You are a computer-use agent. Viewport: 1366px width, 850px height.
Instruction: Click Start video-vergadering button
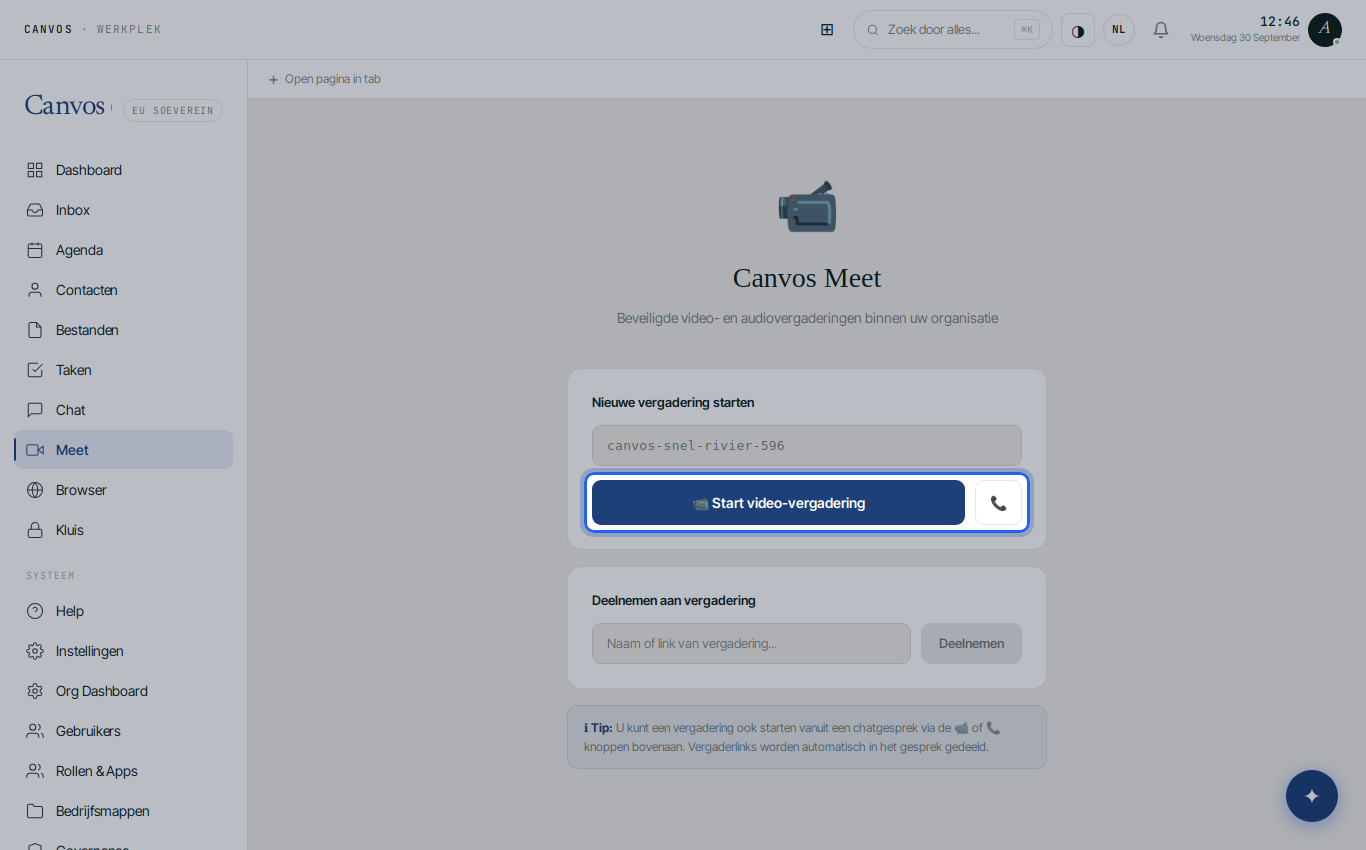(x=778, y=503)
